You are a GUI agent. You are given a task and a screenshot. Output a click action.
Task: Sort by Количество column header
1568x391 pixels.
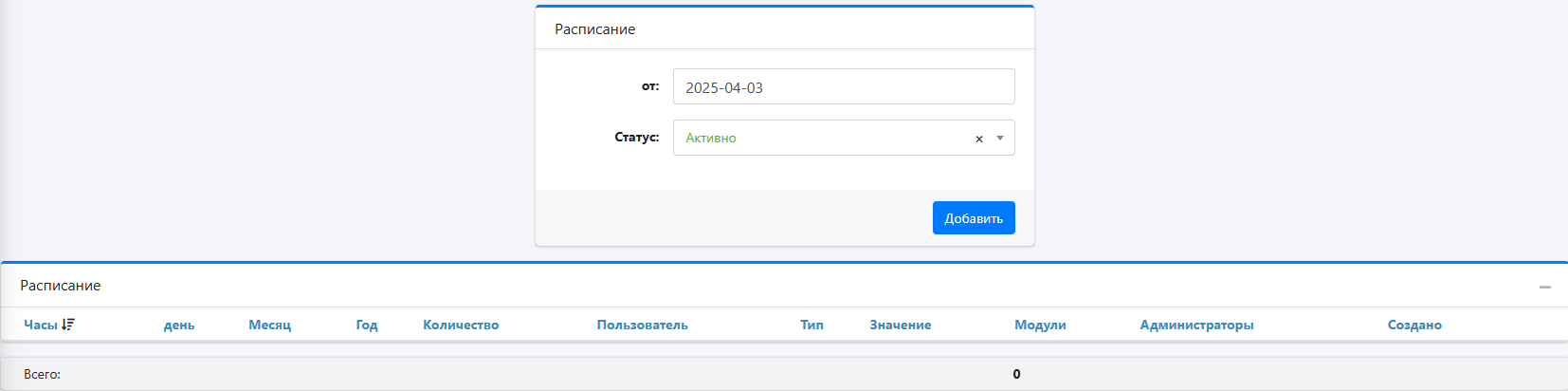(x=461, y=325)
